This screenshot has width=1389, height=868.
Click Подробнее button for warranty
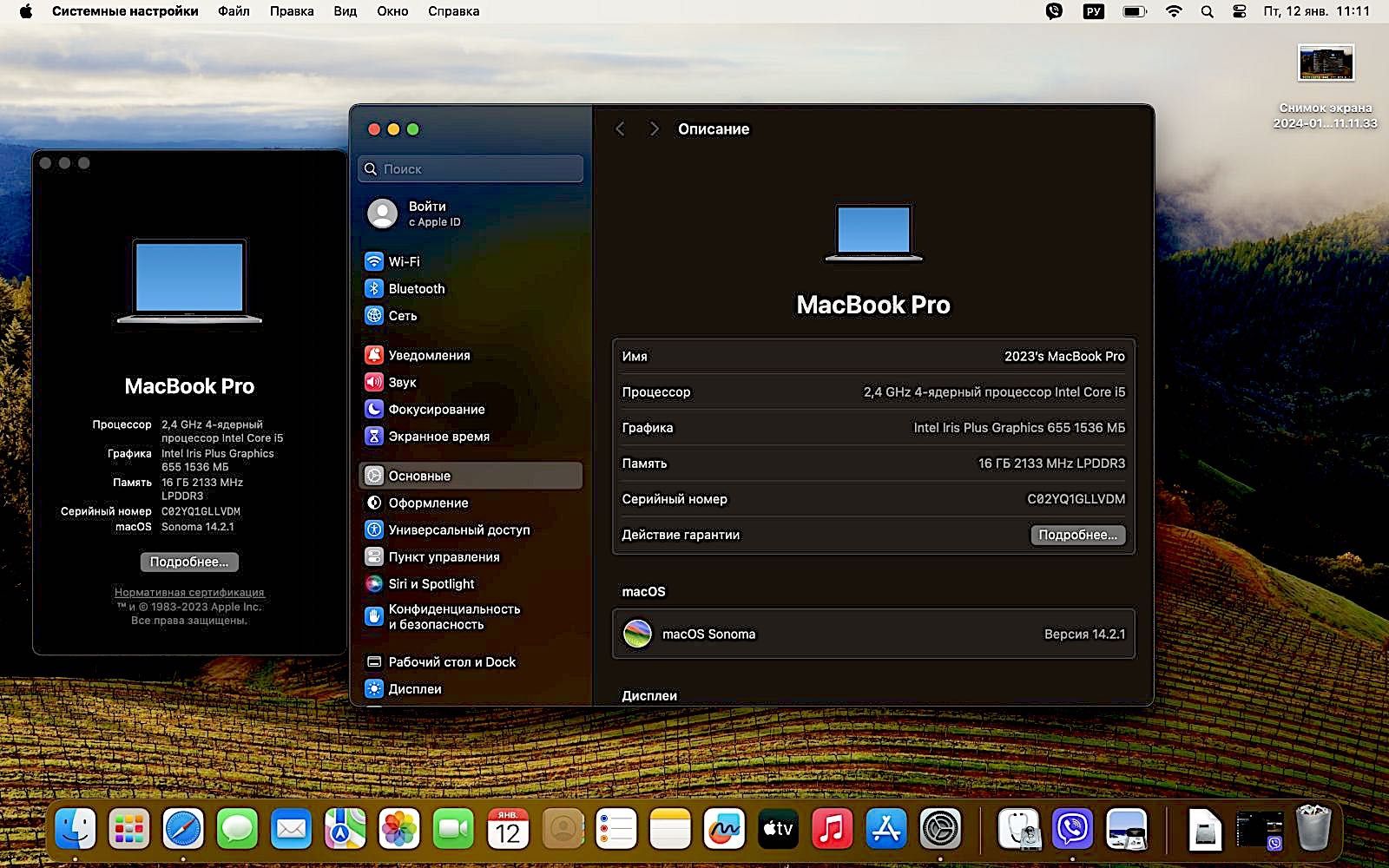1077,535
